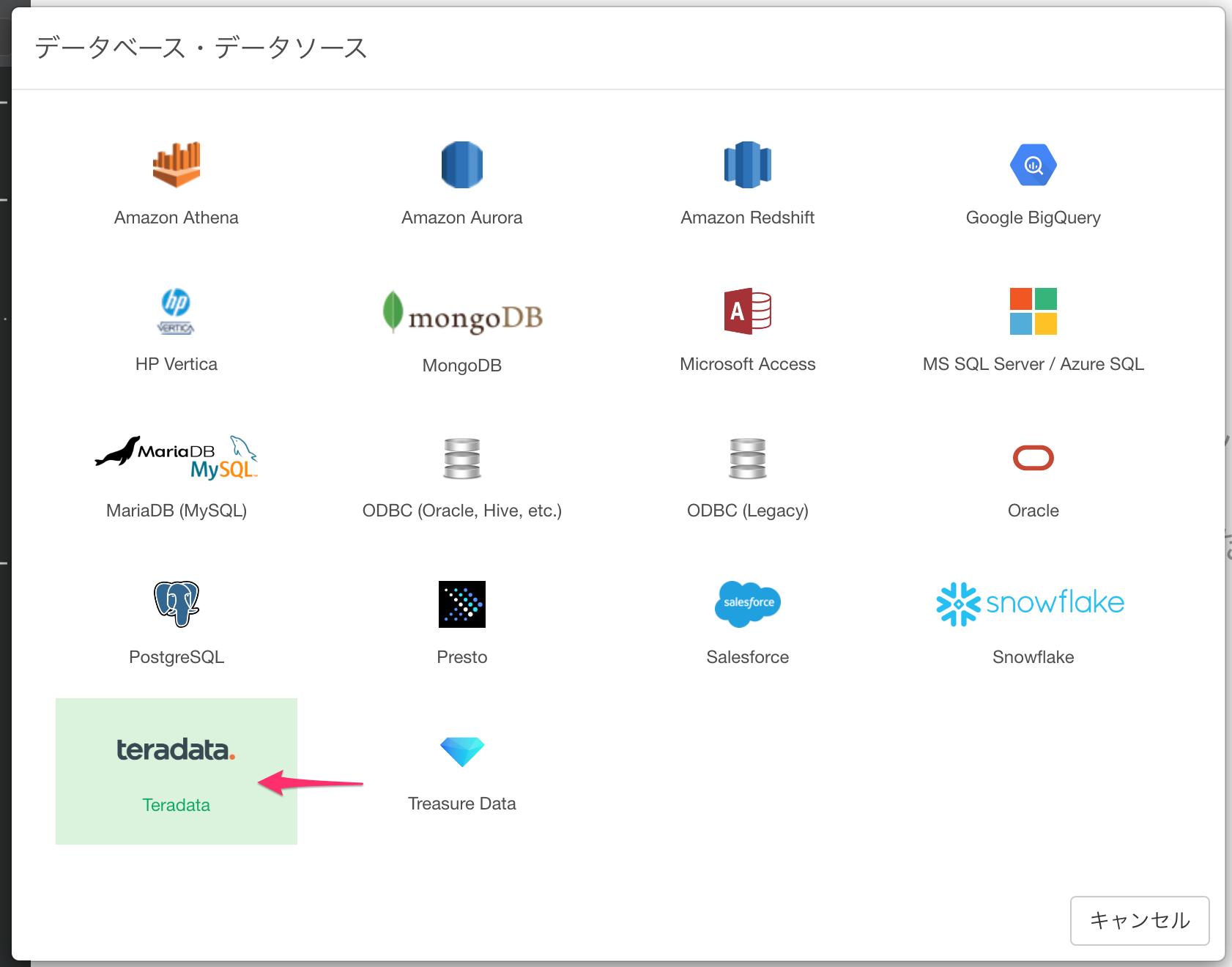Screen dimensions: 1232x967
Task: Click the HP Vertica logo
Action: (176, 311)
